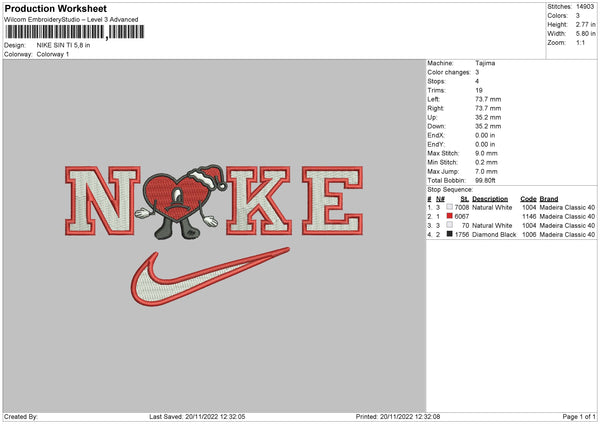Click the 'Code' column header
Image resolution: width=600 pixels, height=424 pixels.
(x=528, y=199)
